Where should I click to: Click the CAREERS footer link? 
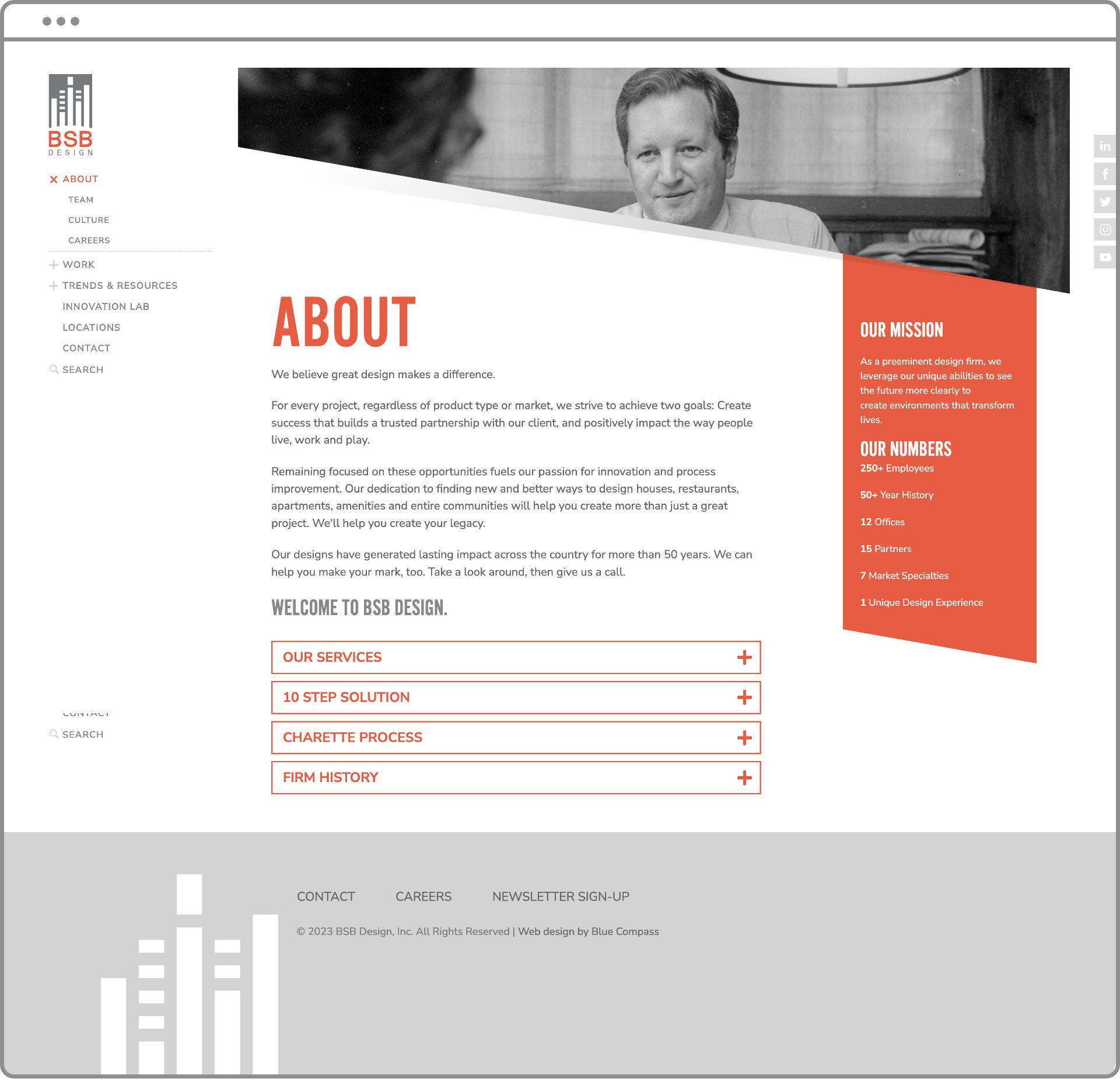tap(423, 896)
